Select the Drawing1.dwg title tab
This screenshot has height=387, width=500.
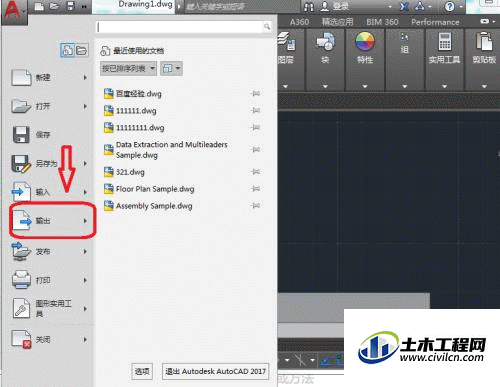145,5
